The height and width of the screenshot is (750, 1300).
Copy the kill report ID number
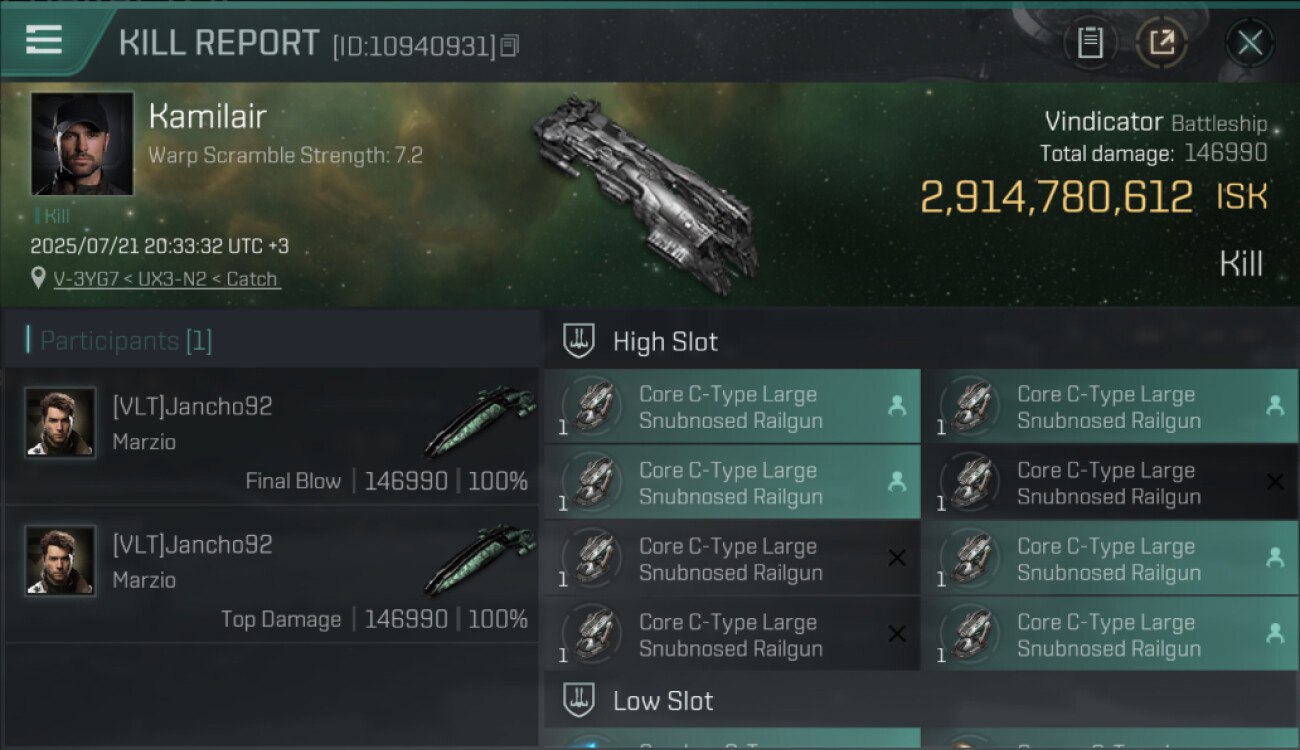point(510,46)
